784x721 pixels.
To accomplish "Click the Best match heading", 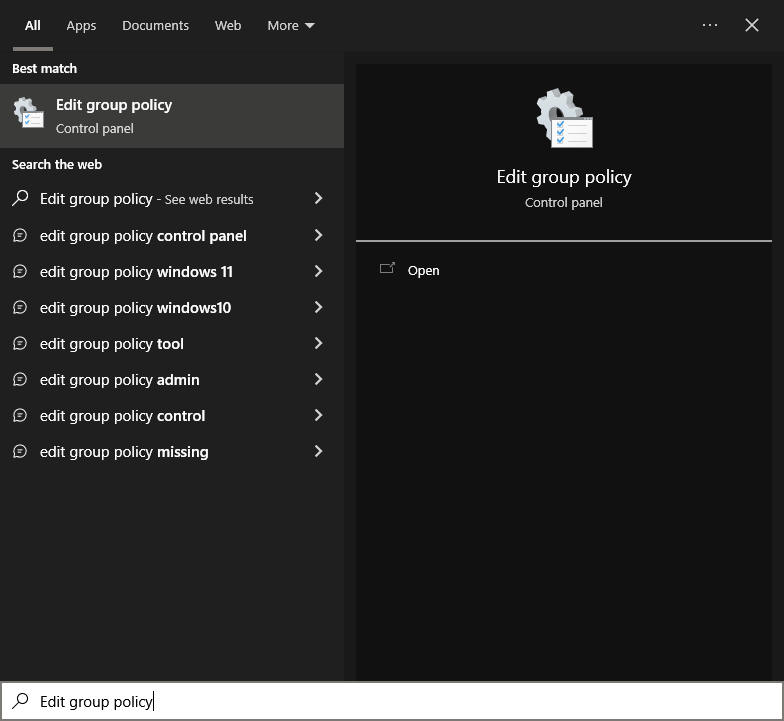I will point(44,68).
